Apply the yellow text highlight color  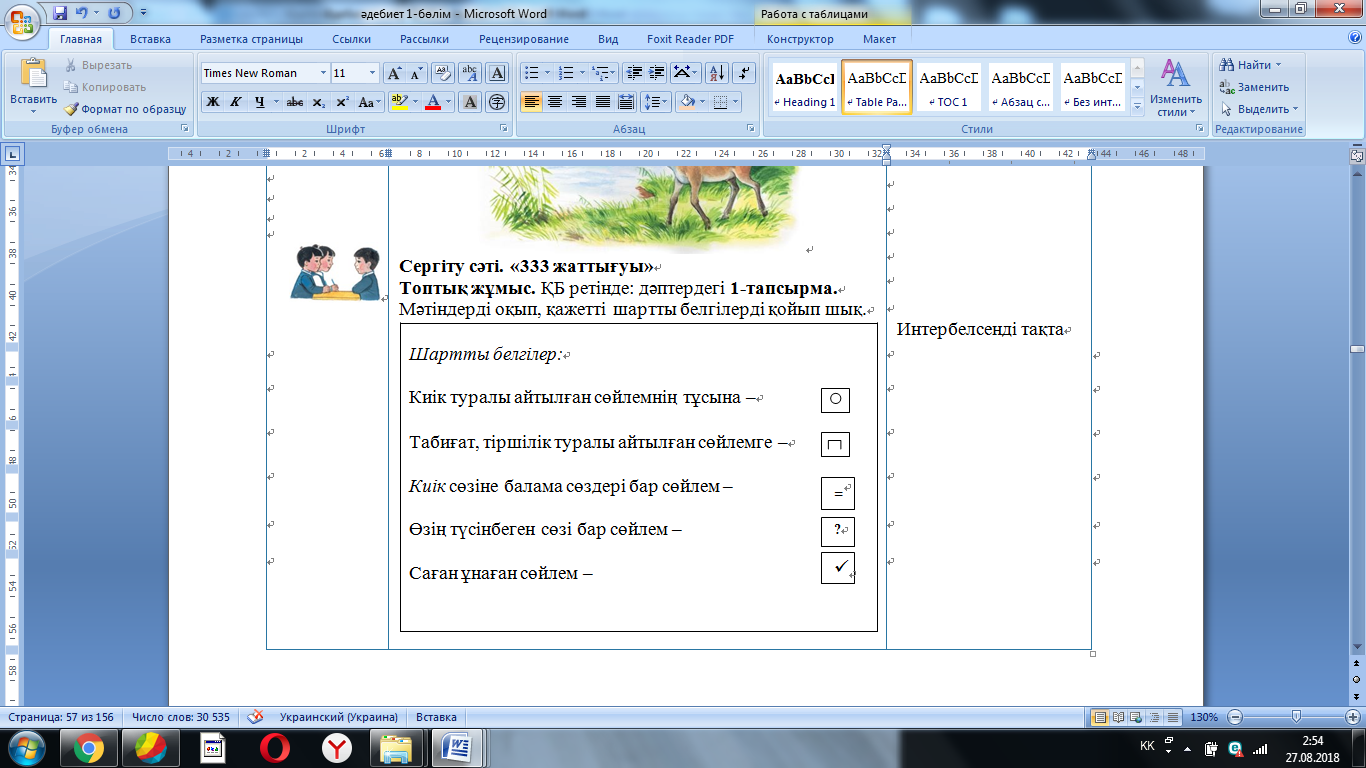pos(398,102)
